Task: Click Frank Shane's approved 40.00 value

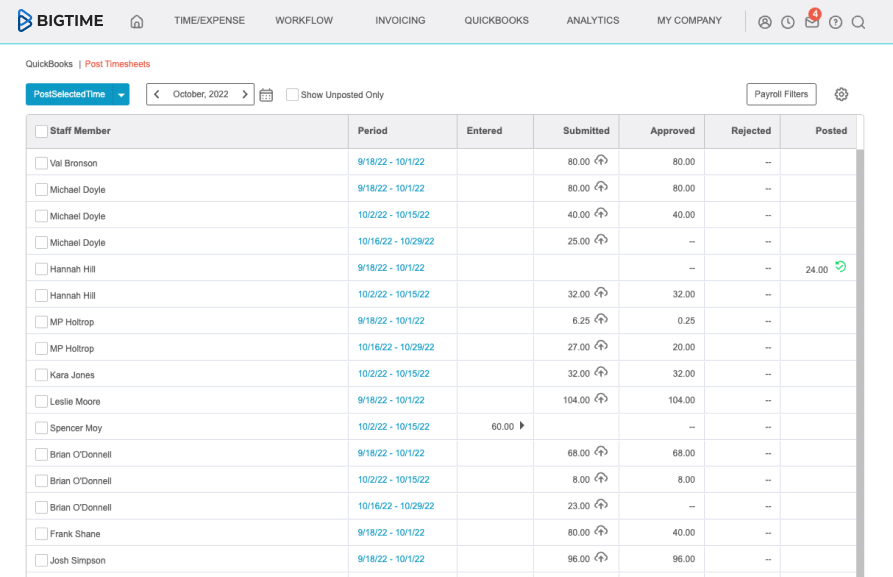Action: pyautogui.click(x=683, y=533)
